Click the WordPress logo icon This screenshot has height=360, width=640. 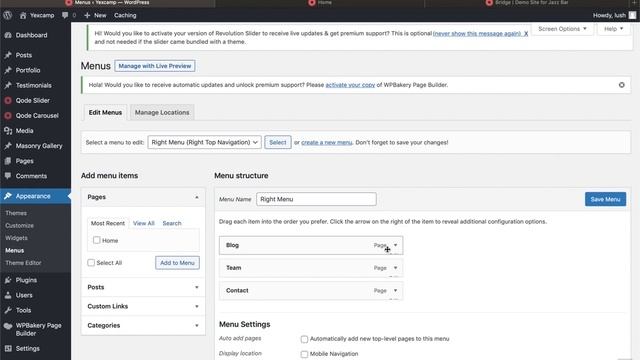(x=7, y=15)
